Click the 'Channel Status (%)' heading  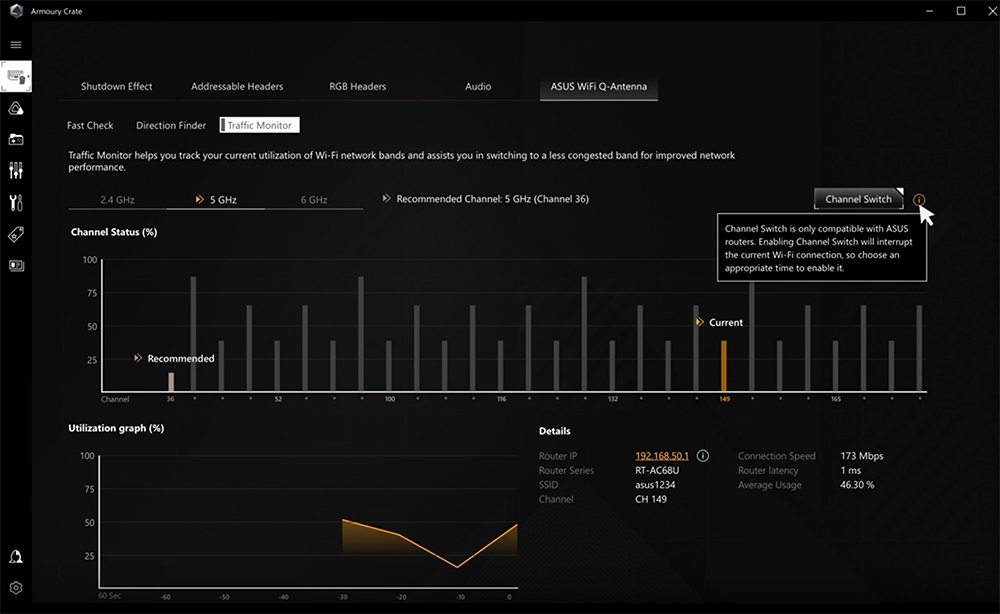(114, 232)
